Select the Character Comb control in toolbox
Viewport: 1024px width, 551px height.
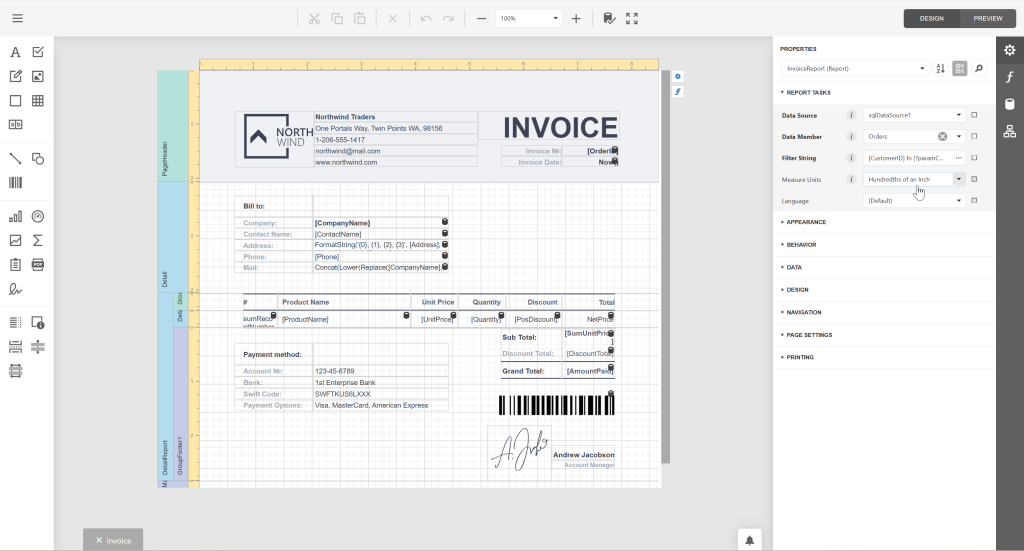click(16, 124)
